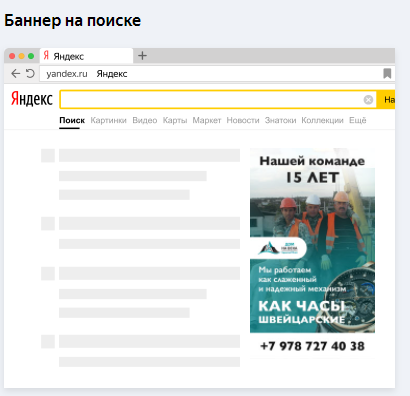The width and height of the screenshot is (410, 396).
Task: Click the browser back arrow icon
Action: (15, 74)
